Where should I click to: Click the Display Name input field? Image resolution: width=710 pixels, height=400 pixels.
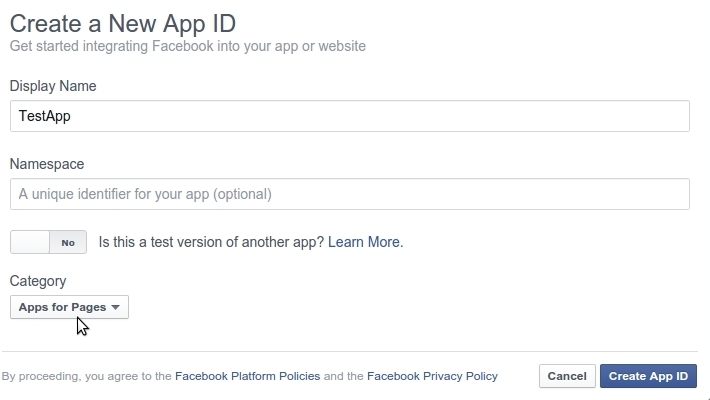point(349,116)
